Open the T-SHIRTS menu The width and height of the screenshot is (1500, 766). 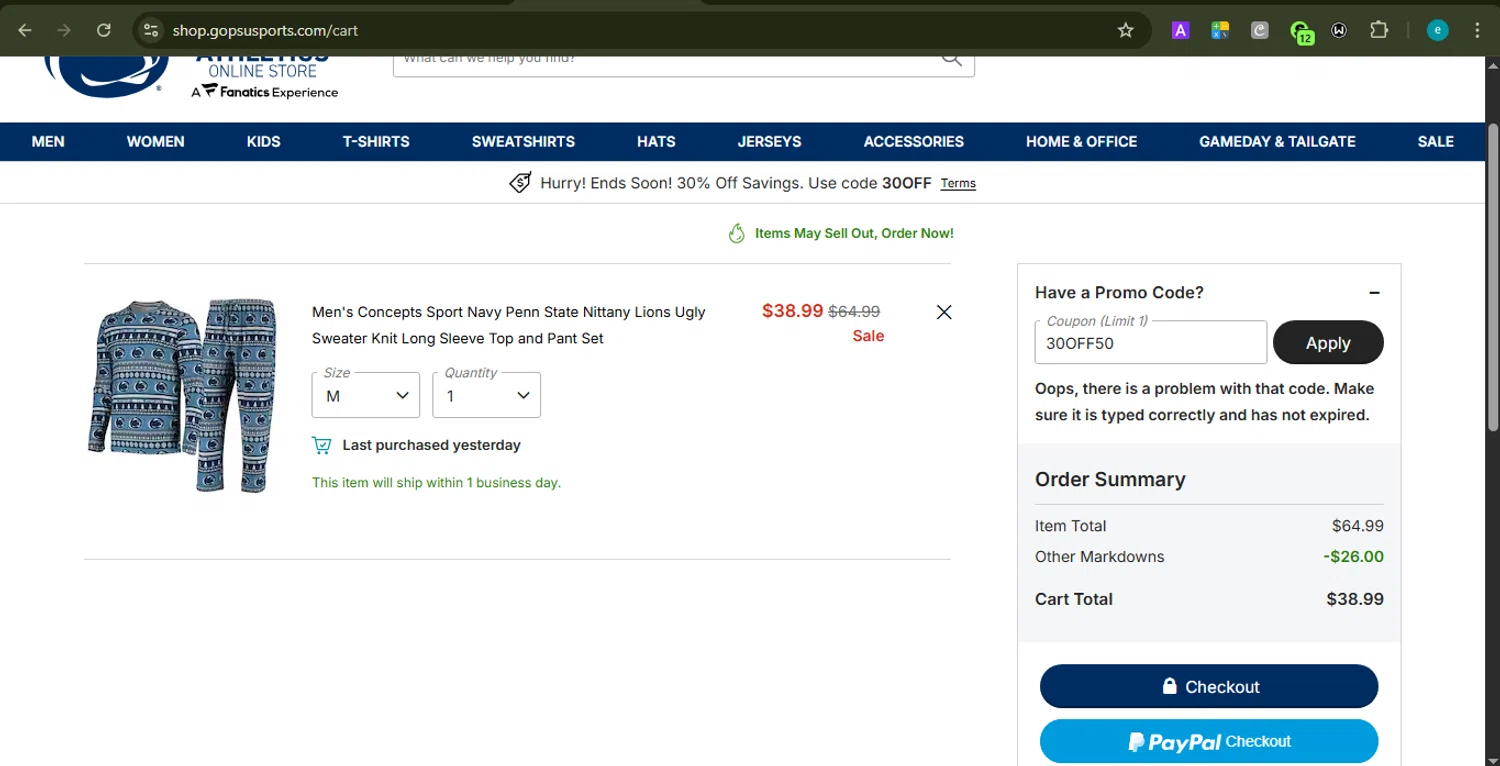click(376, 141)
